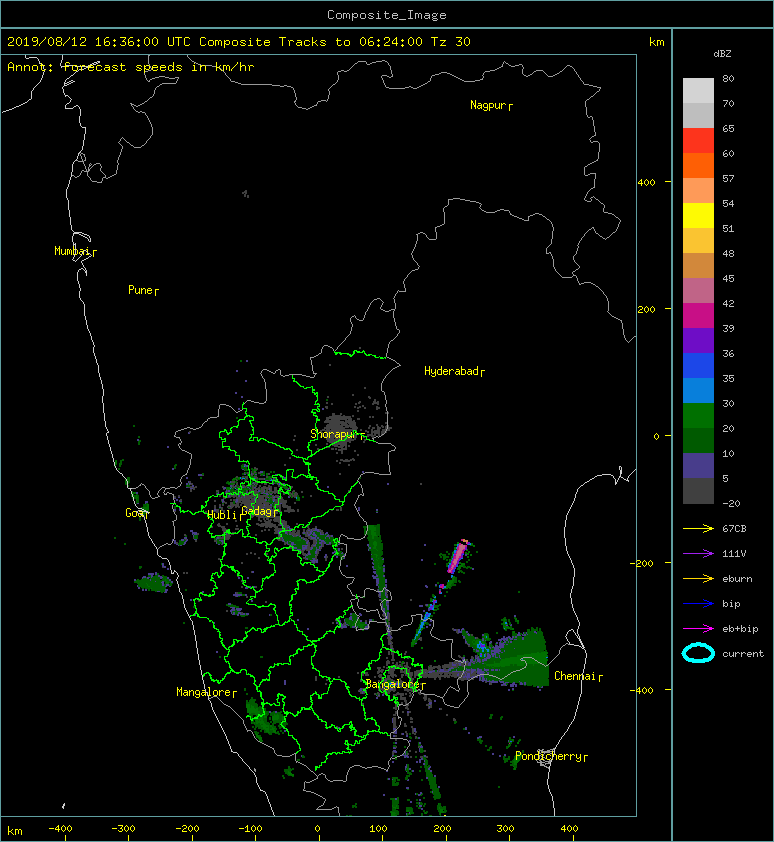The height and width of the screenshot is (842, 774).
Task: Click the eburn arrow legend symbol
Action: 698,578
